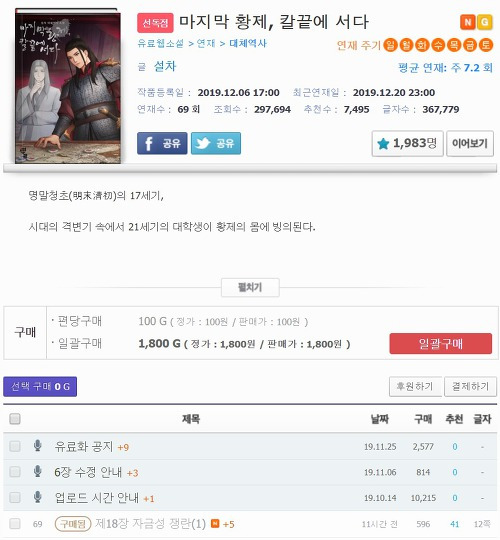Image resolution: width=500 pixels, height=540 pixels.
Task: Open the 유료웹소설 breadcrumb link
Action: [x=160, y=43]
